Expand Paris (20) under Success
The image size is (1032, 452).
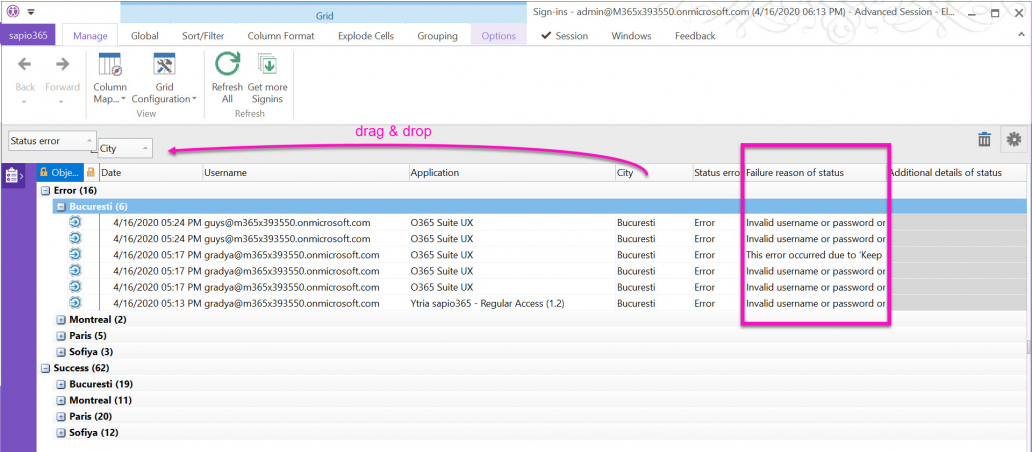[x=62, y=416]
